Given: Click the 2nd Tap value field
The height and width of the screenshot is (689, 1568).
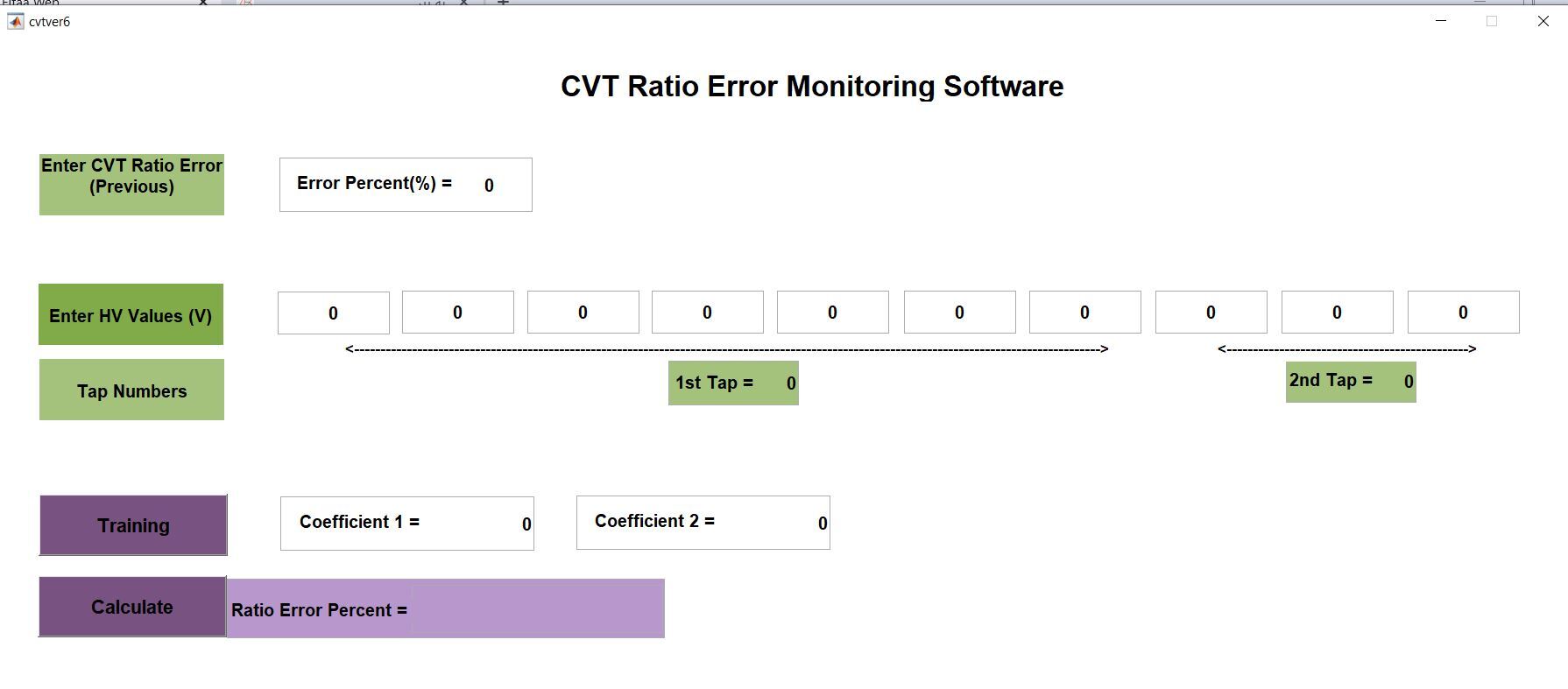Looking at the screenshot, I should click(x=1407, y=382).
